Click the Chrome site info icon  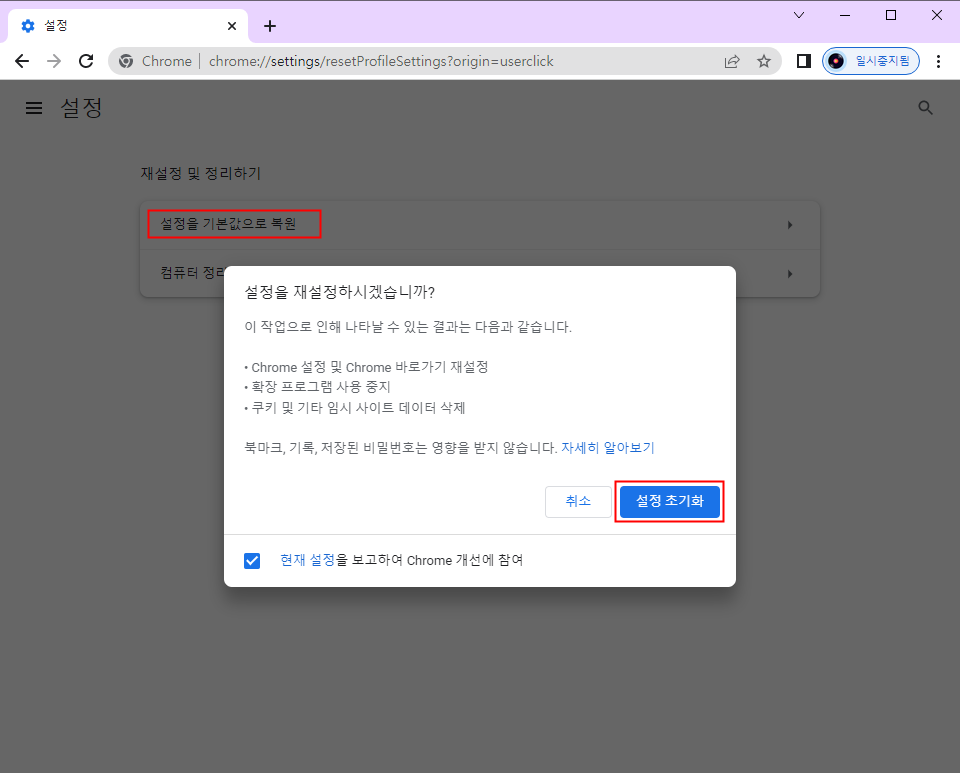pyautogui.click(x=126, y=61)
